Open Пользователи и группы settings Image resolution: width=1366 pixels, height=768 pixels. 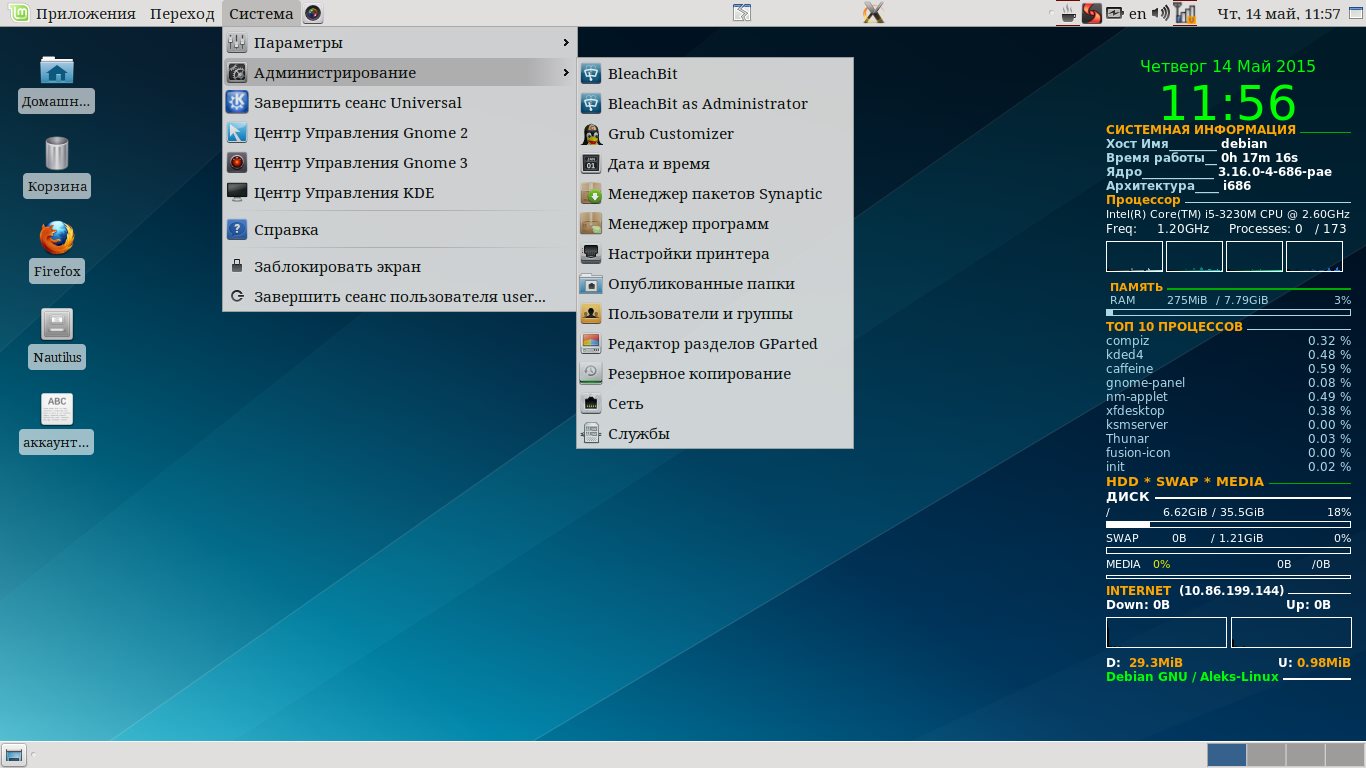699,314
